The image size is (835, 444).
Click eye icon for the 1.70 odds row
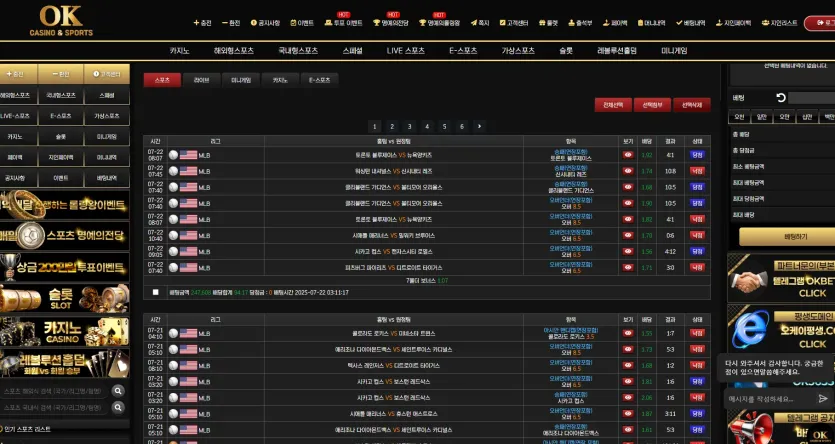pos(628,235)
